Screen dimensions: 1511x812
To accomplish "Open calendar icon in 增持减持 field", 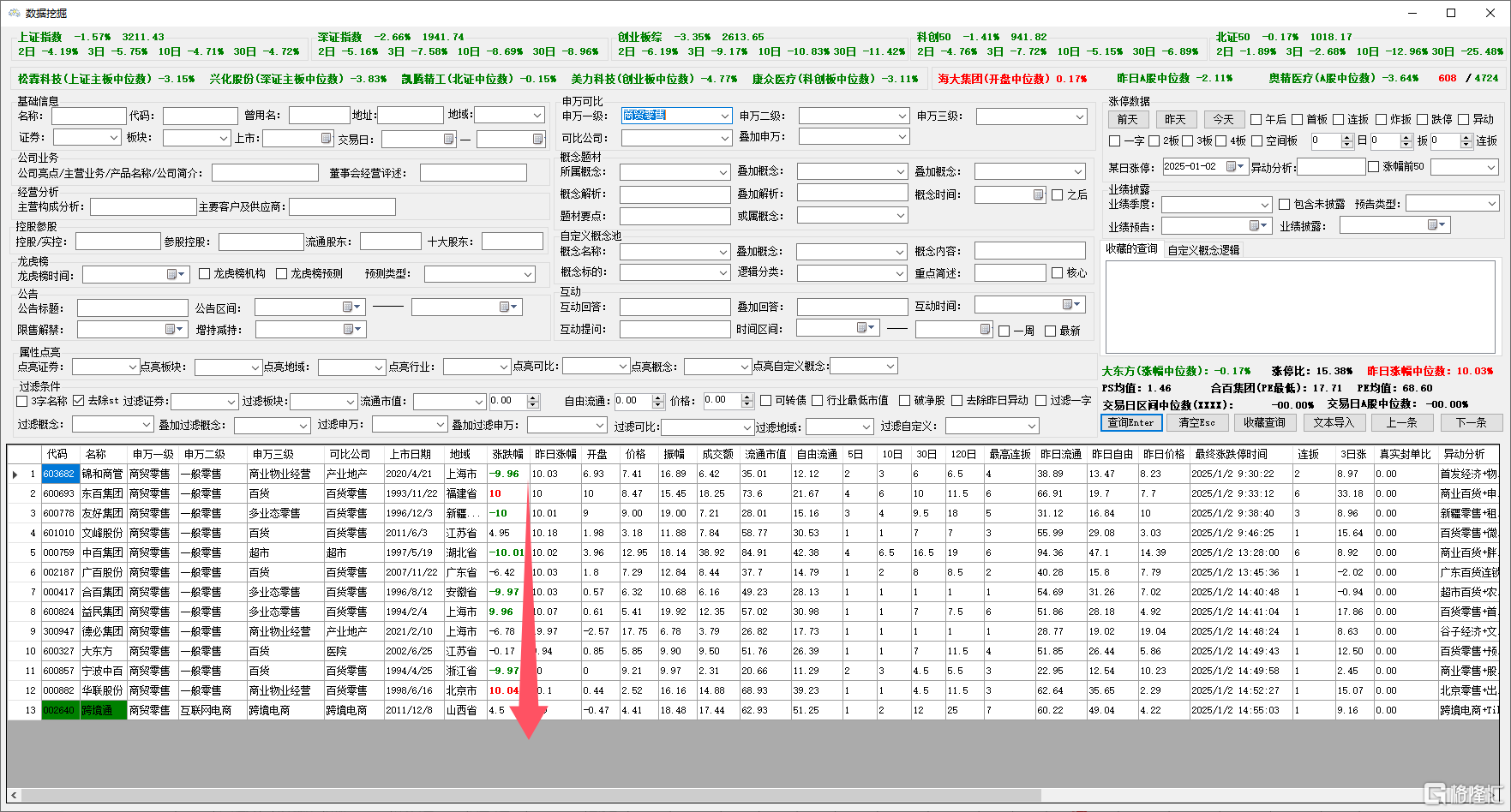I will point(349,329).
